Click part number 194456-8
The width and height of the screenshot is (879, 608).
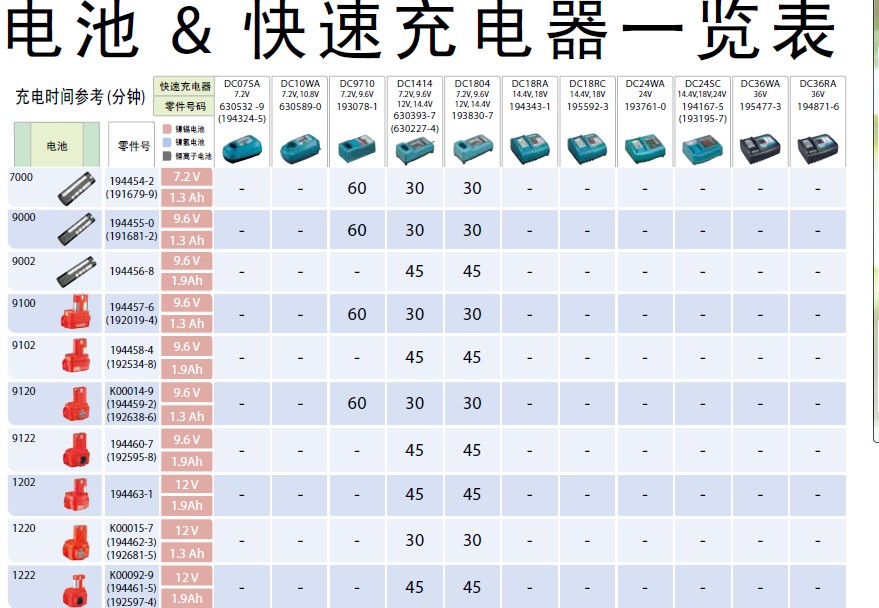pos(132,271)
